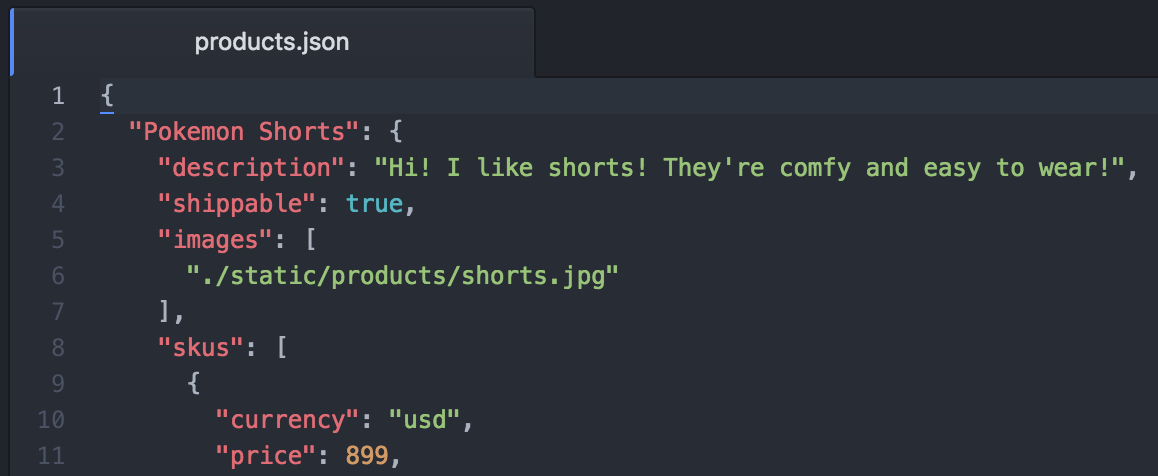1158x476 pixels.
Task: Click the "usd" currency value
Action: pyautogui.click(x=424, y=420)
